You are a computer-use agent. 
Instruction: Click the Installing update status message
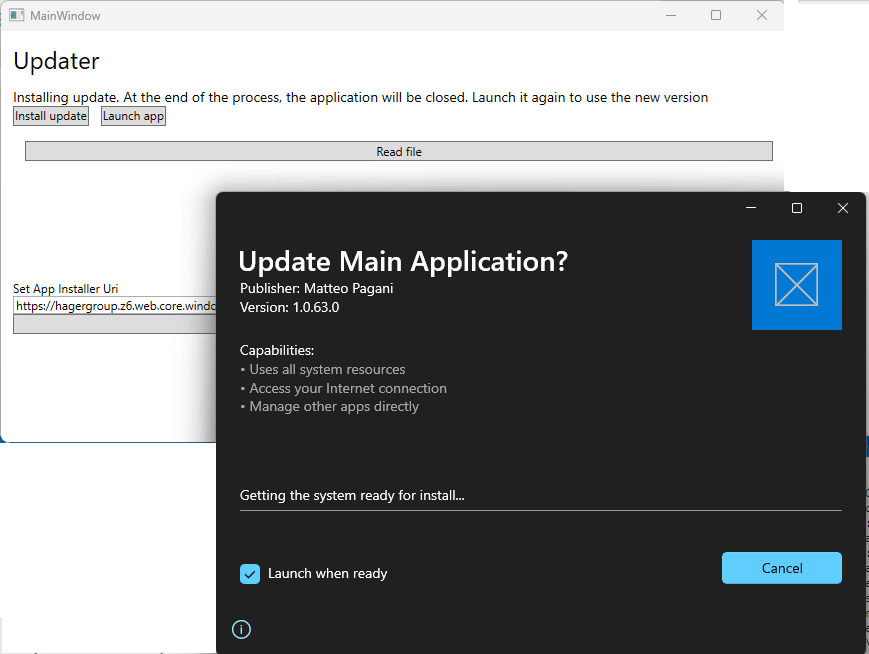(x=360, y=98)
